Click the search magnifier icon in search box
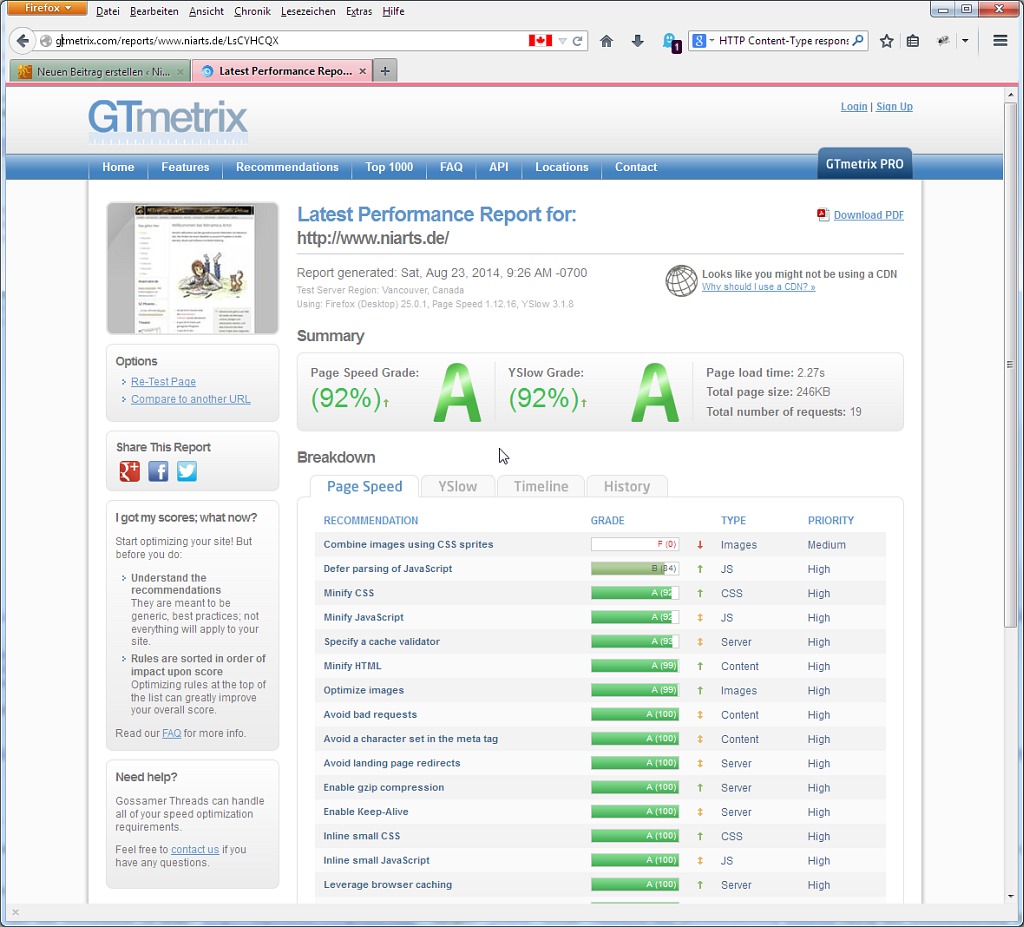The image size is (1024, 927). click(x=858, y=41)
